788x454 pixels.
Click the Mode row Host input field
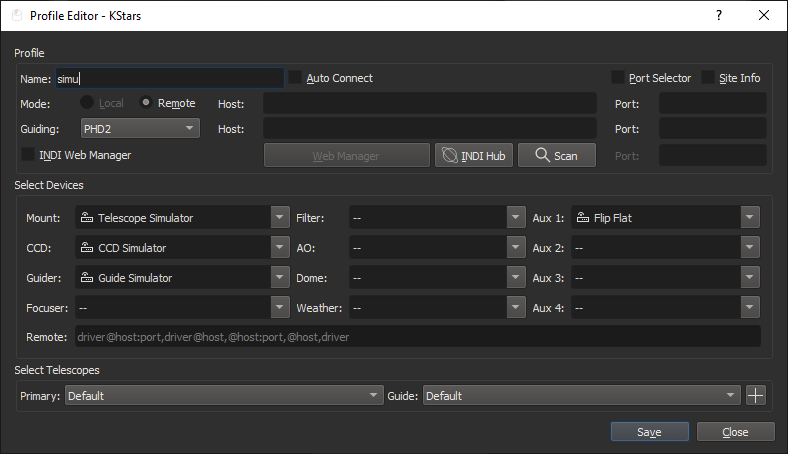(430, 103)
